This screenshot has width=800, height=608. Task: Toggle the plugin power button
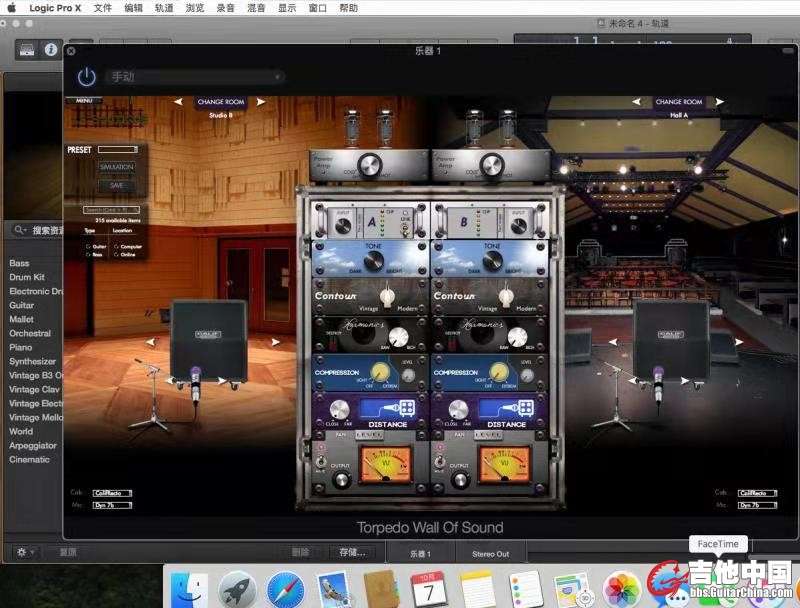87,77
